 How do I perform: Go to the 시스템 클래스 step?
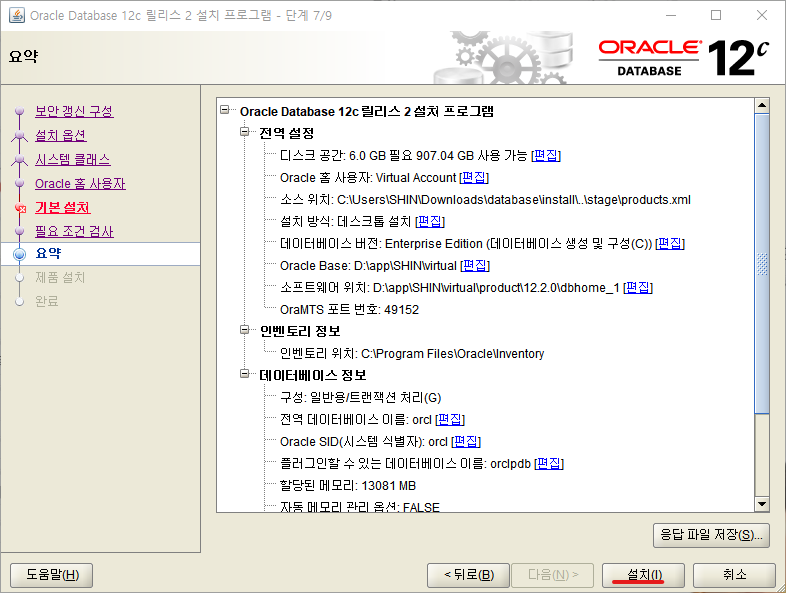(73, 159)
